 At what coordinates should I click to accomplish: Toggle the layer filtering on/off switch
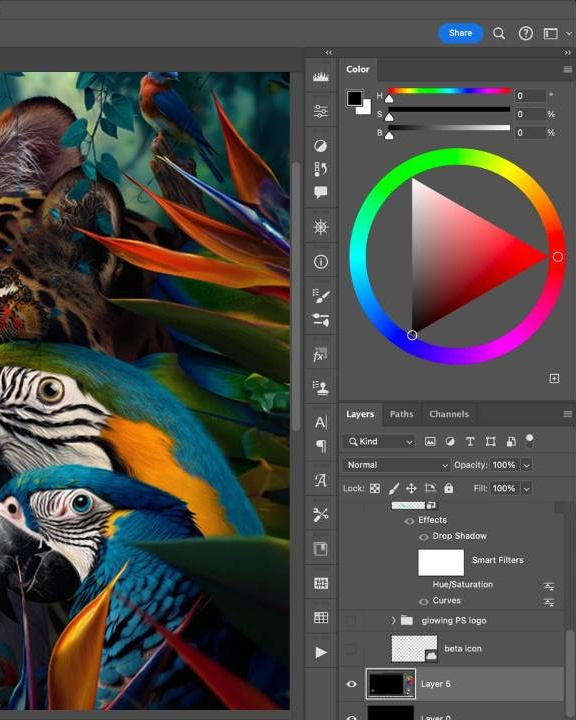tap(529, 440)
